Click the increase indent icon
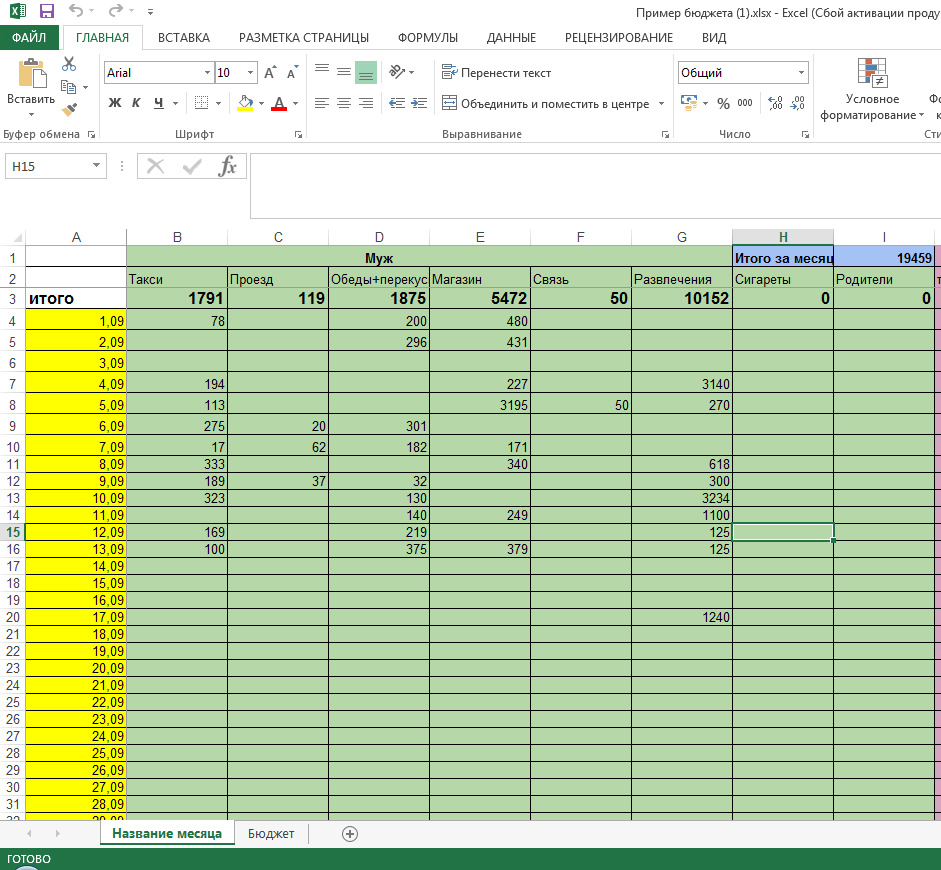The width and height of the screenshot is (941, 870). [x=419, y=103]
